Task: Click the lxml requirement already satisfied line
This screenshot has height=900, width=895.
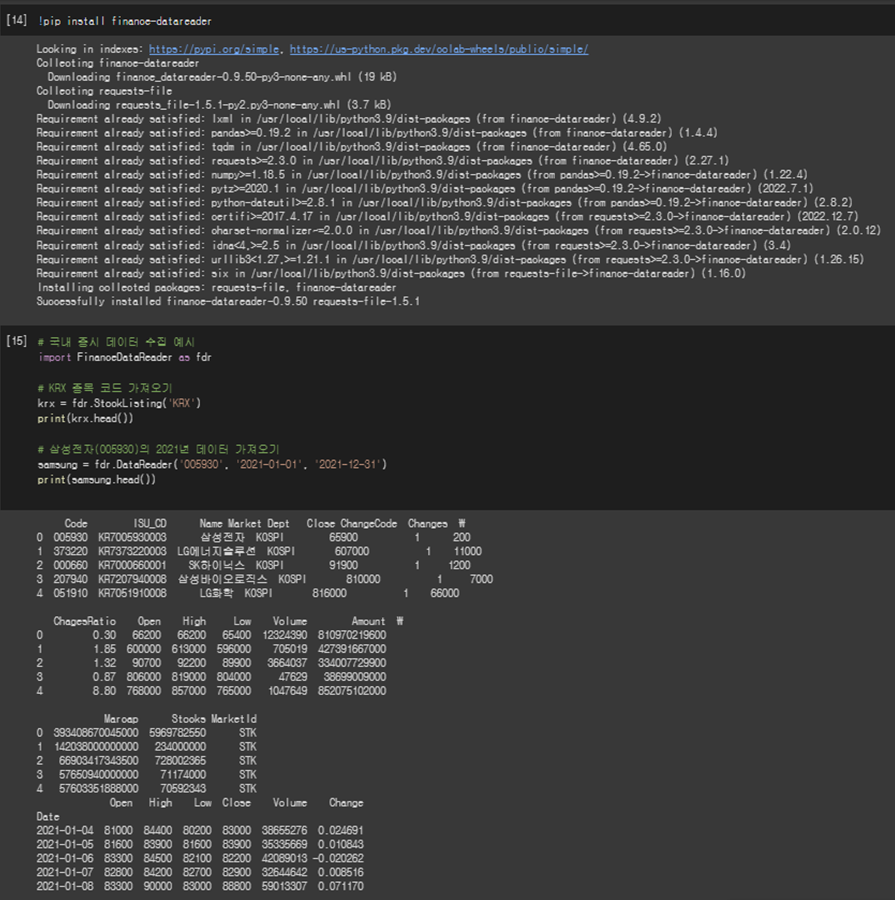Action: pyautogui.click(x=349, y=119)
